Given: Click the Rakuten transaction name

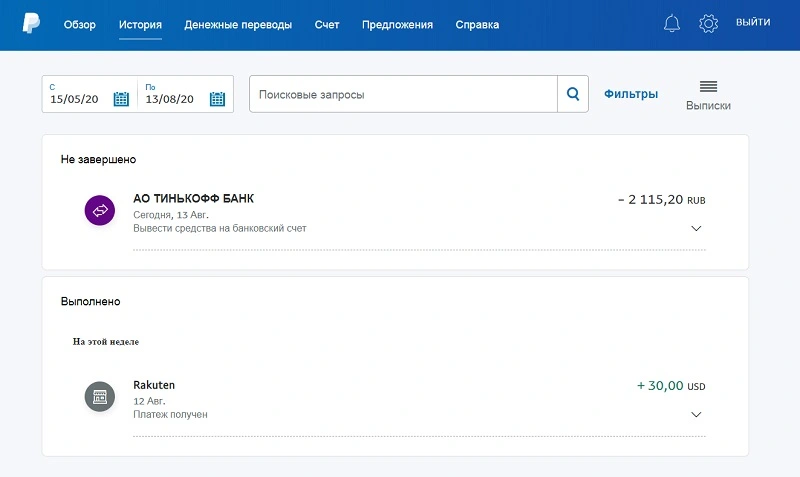Looking at the screenshot, I should [x=154, y=385].
